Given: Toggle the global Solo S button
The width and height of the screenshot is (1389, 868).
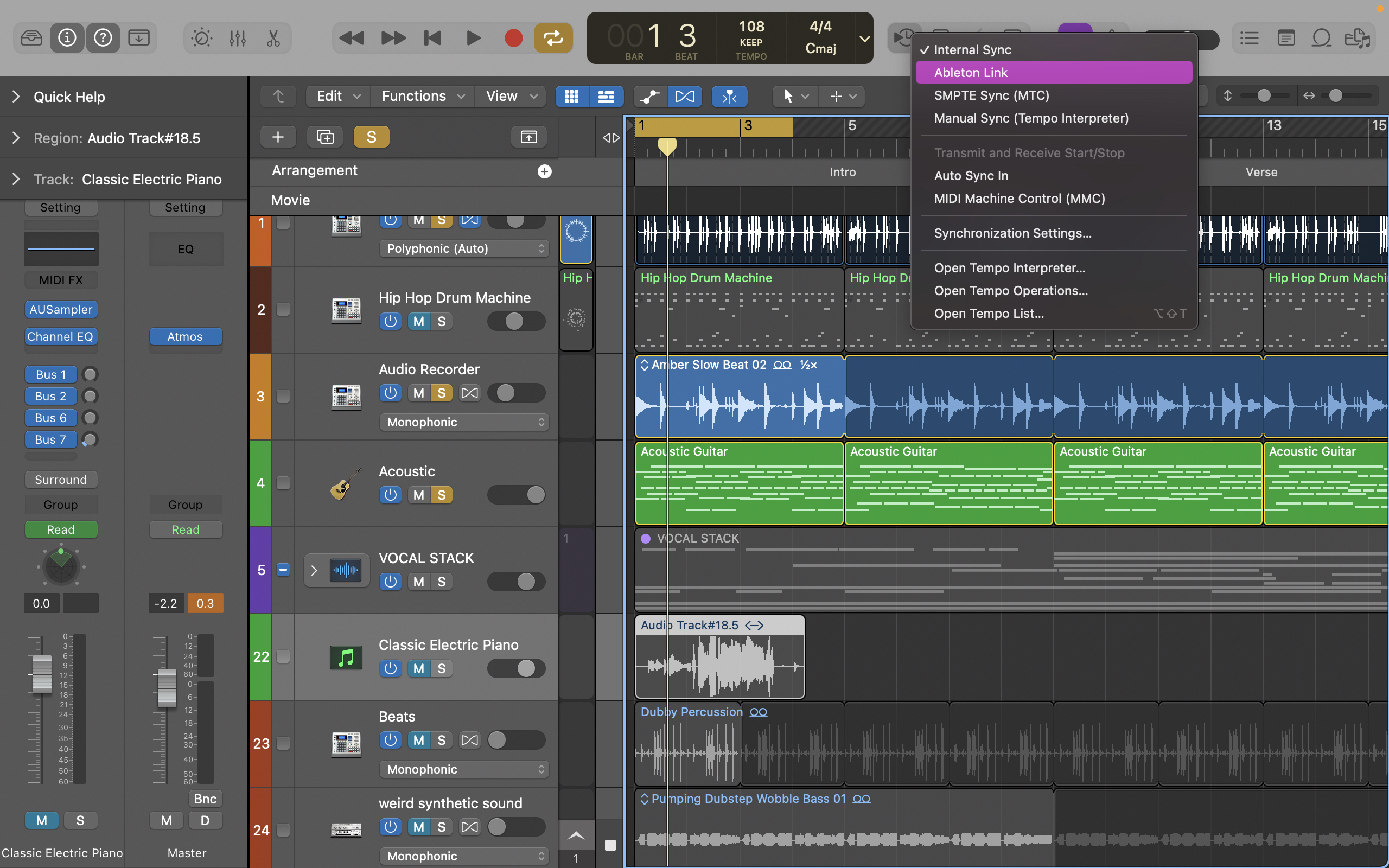Looking at the screenshot, I should (x=371, y=137).
